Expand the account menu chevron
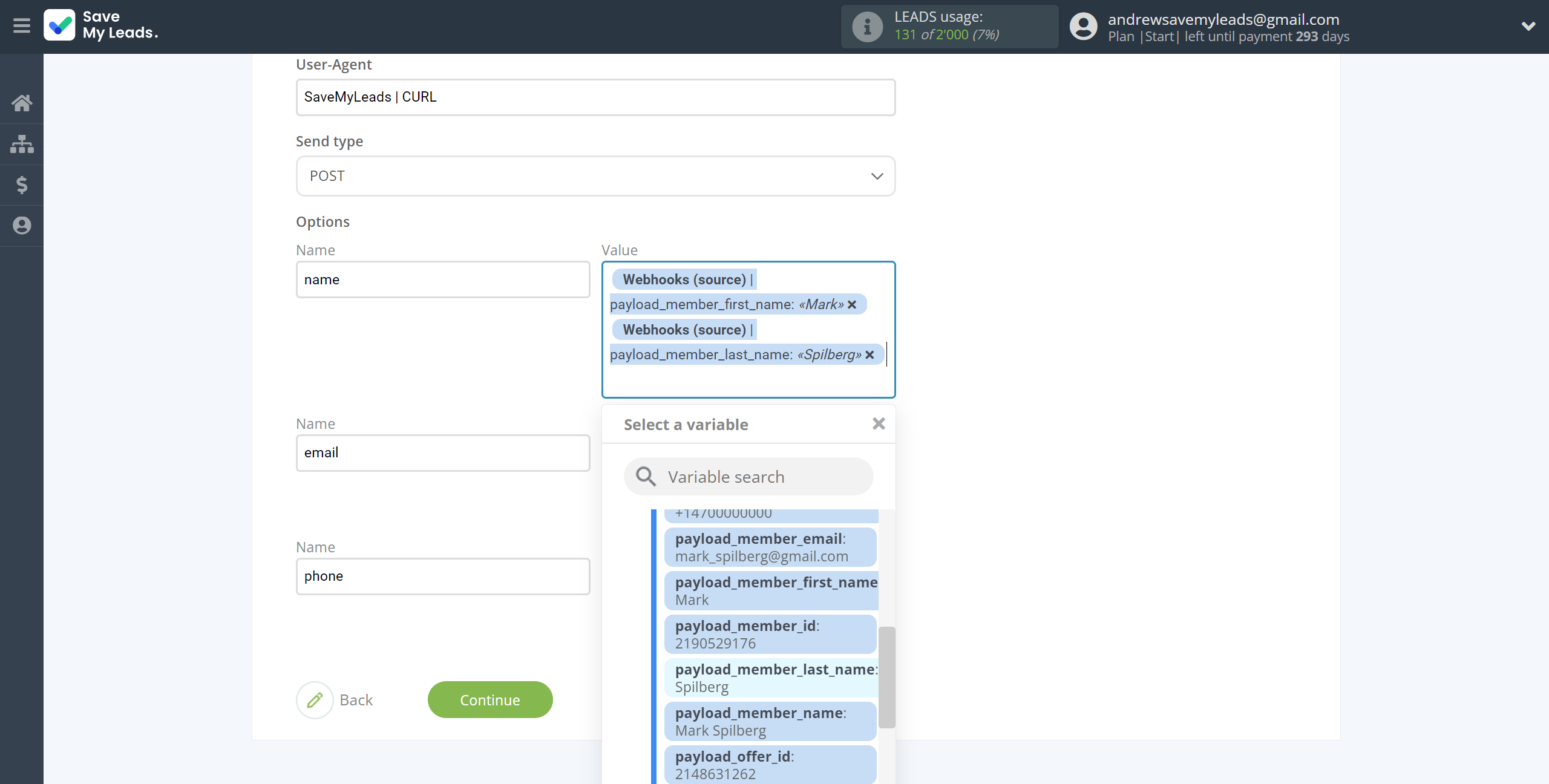1549x784 pixels. click(x=1528, y=26)
